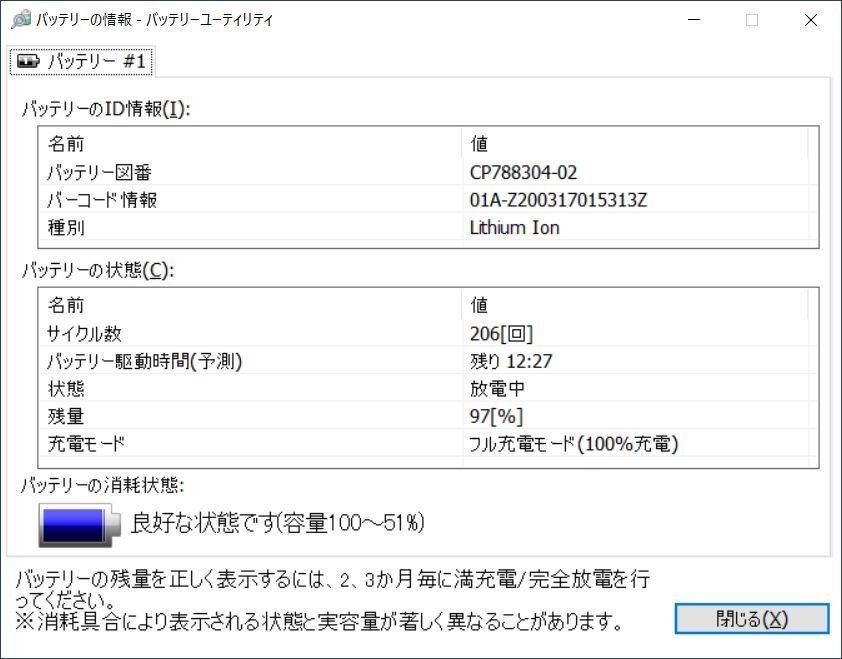The height and width of the screenshot is (659, 842).
Task: Select the remaining time 残り 12:27
Action: pyautogui.click(x=511, y=361)
